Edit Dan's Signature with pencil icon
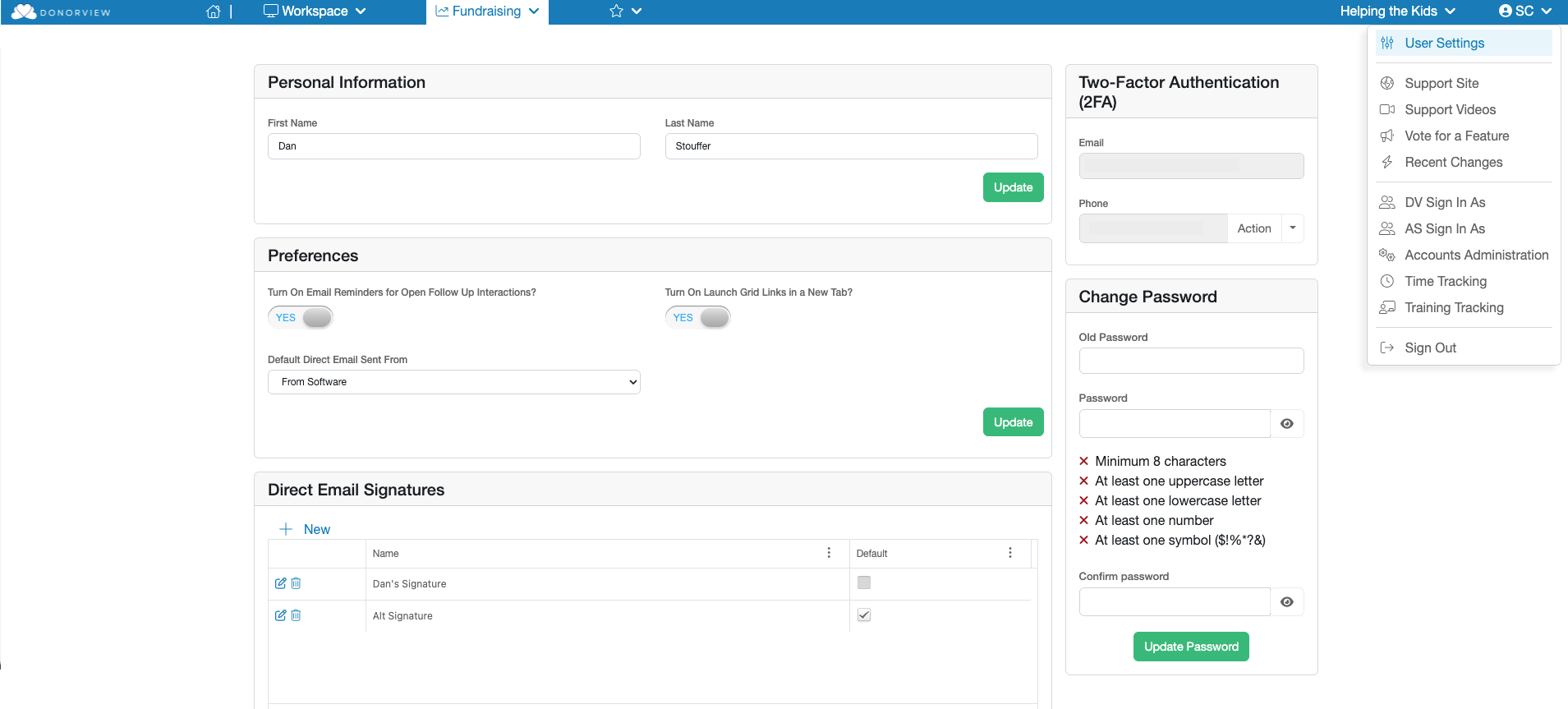1568x709 pixels. click(x=281, y=583)
